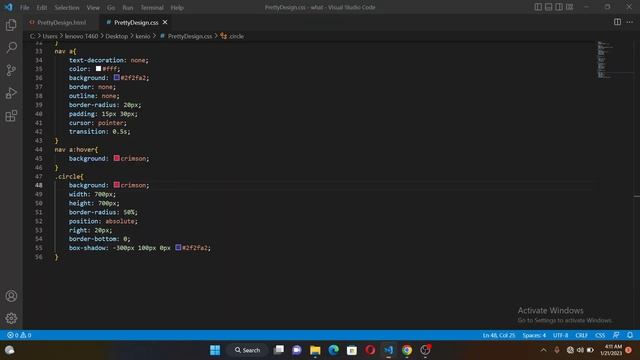This screenshot has width=640, height=360.
Task: Open the Edit menu
Action: [42, 7]
